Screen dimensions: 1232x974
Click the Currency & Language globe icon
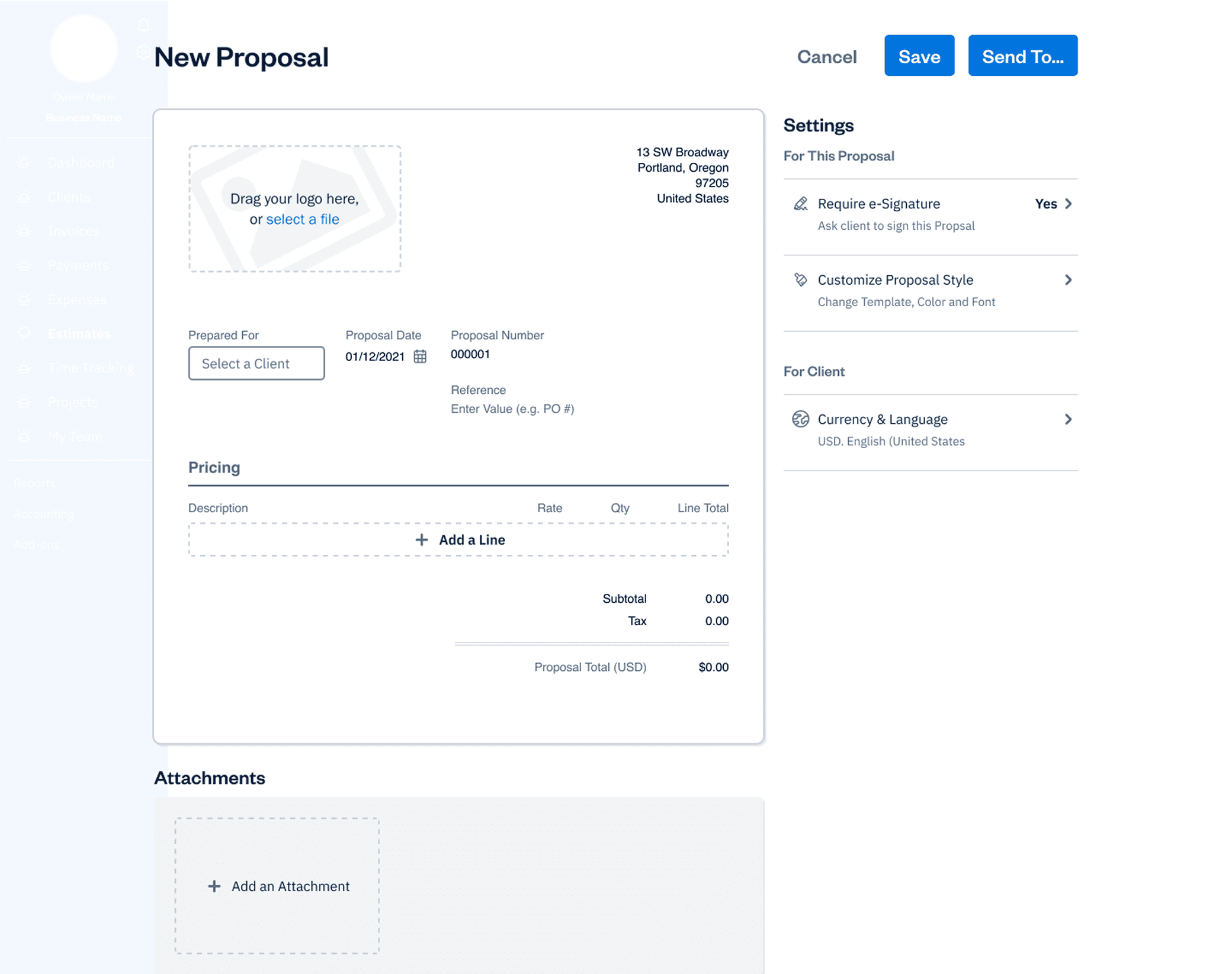tap(800, 419)
